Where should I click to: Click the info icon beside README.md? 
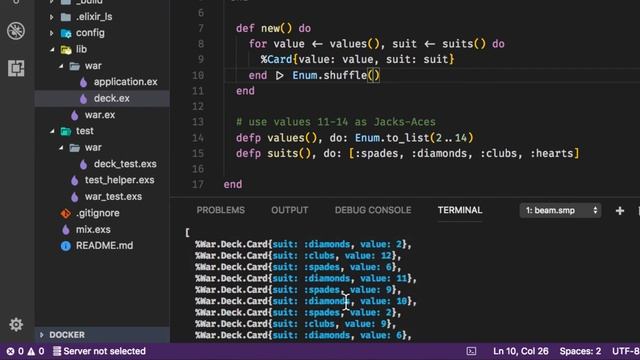click(x=66, y=246)
